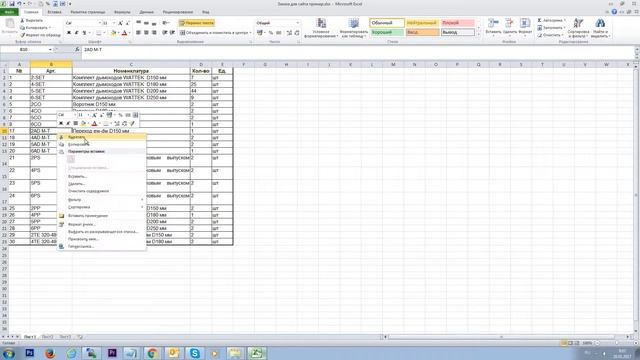Click the ribbon font color letter A
This screenshot has width=640, height=360.
[x=124, y=33]
